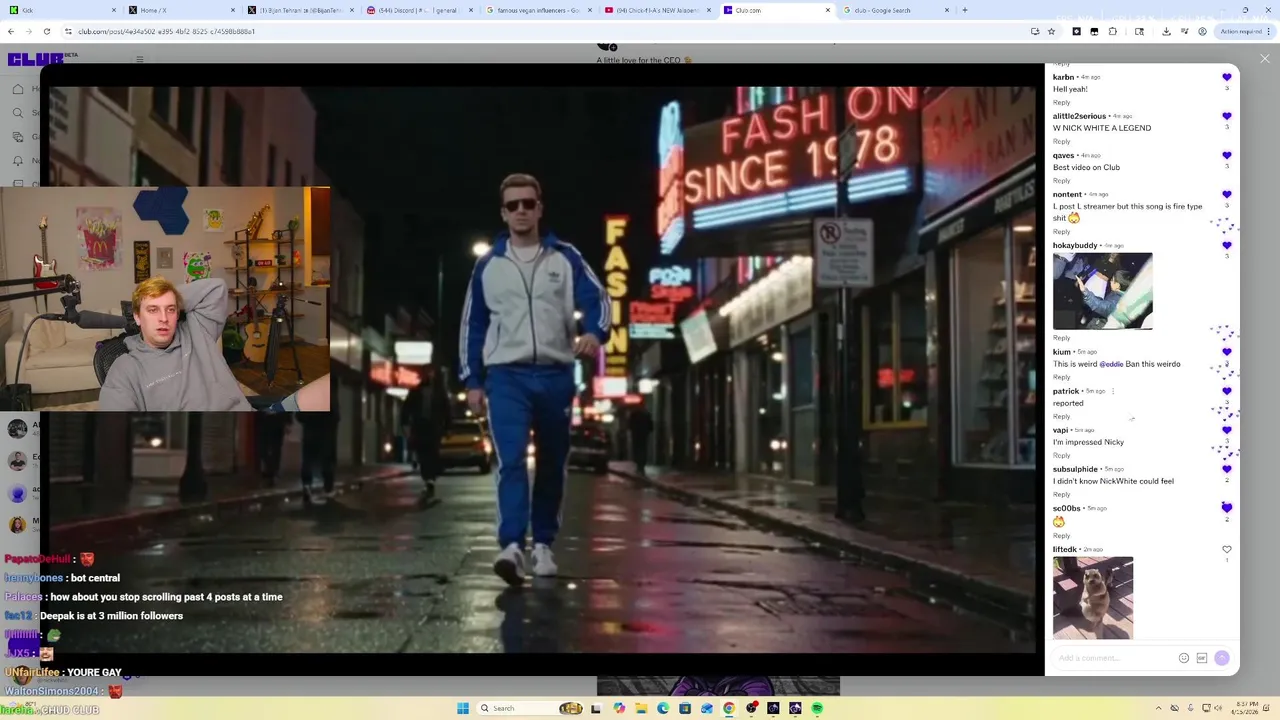Close the Club.com browser tab

[827, 10]
